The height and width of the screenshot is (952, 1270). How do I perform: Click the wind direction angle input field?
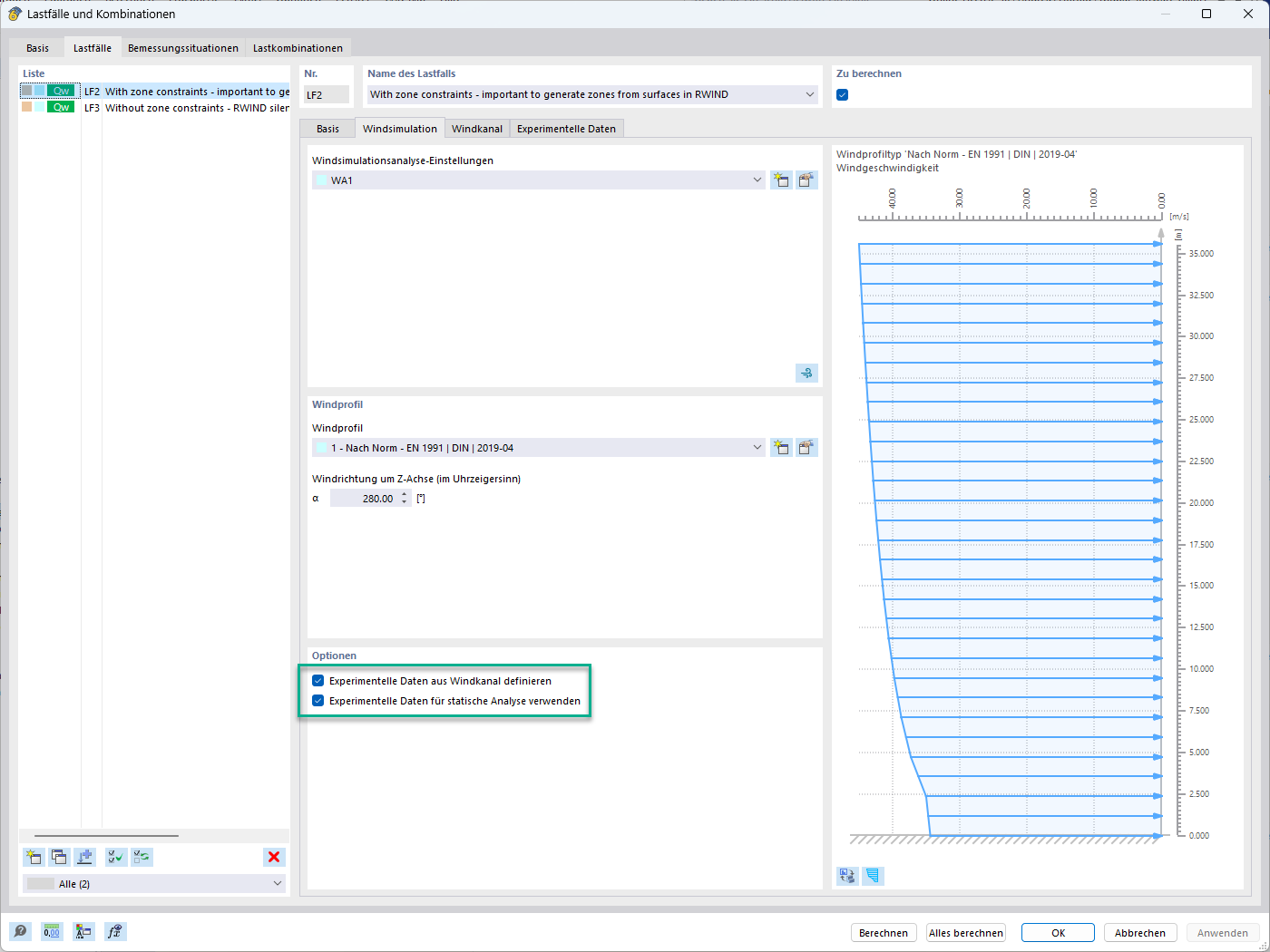coord(364,498)
